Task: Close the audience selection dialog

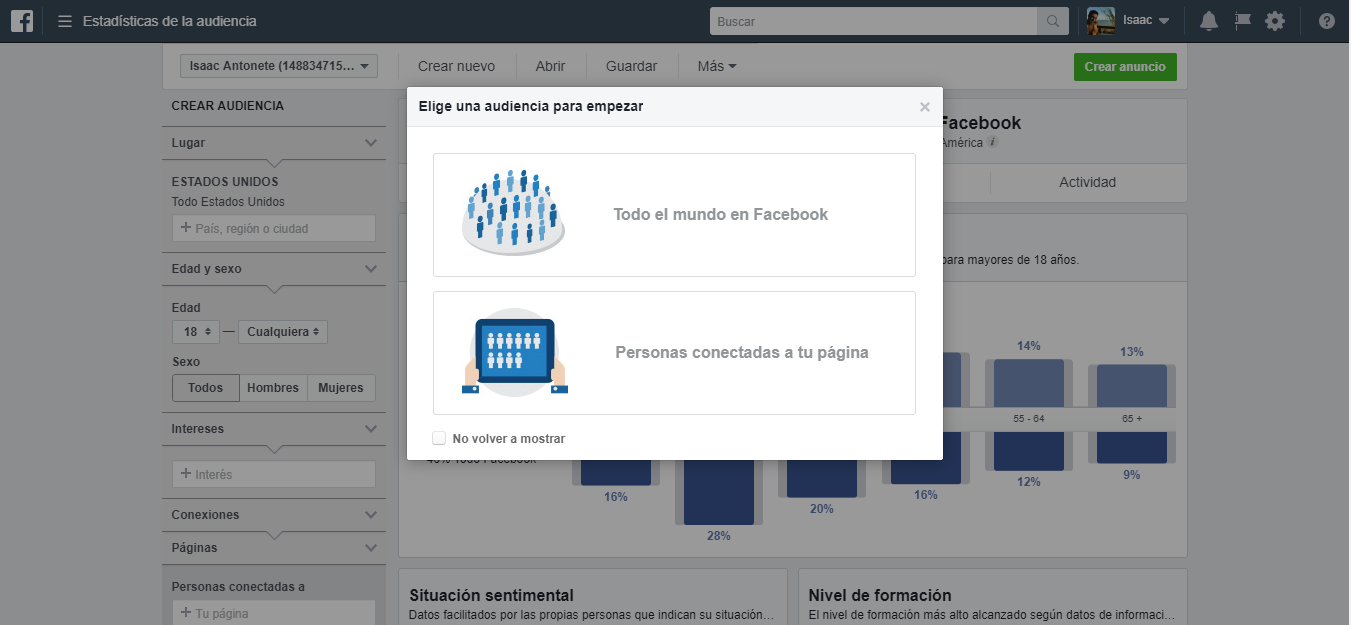Action: pos(925,107)
